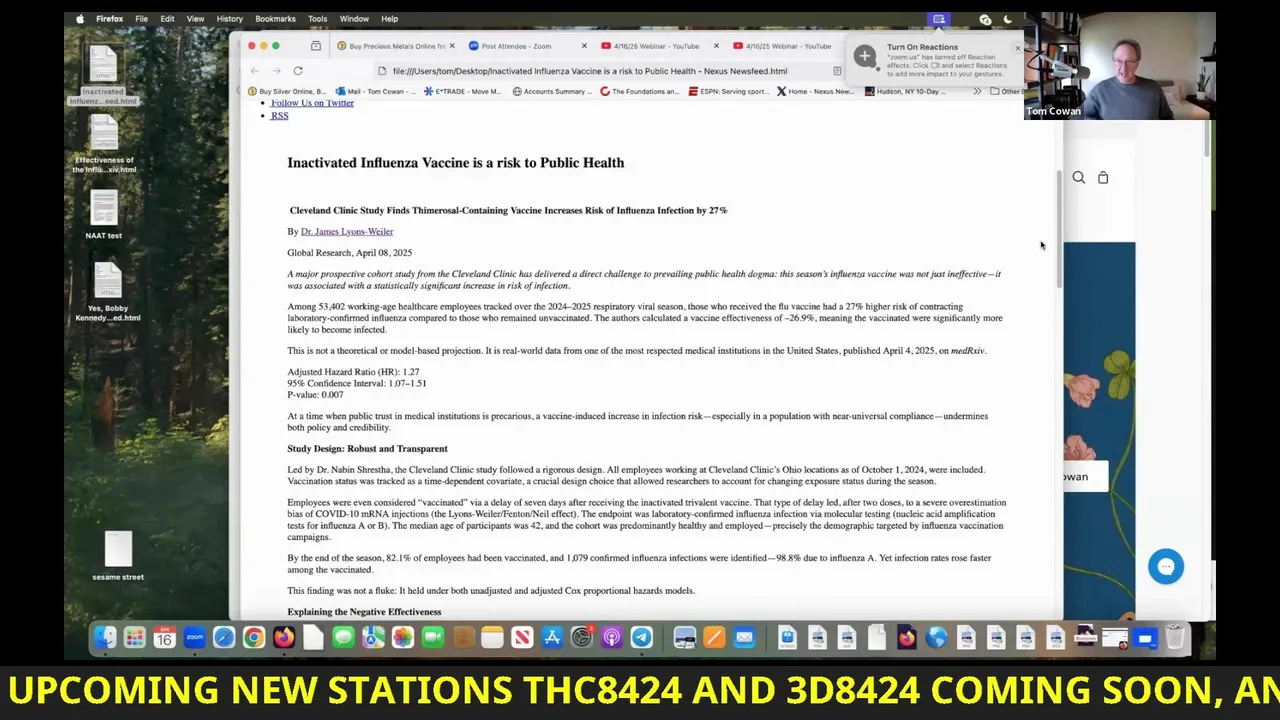The image size is (1280, 720).
Task: Open App Store from the dock
Action: point(552,638)
